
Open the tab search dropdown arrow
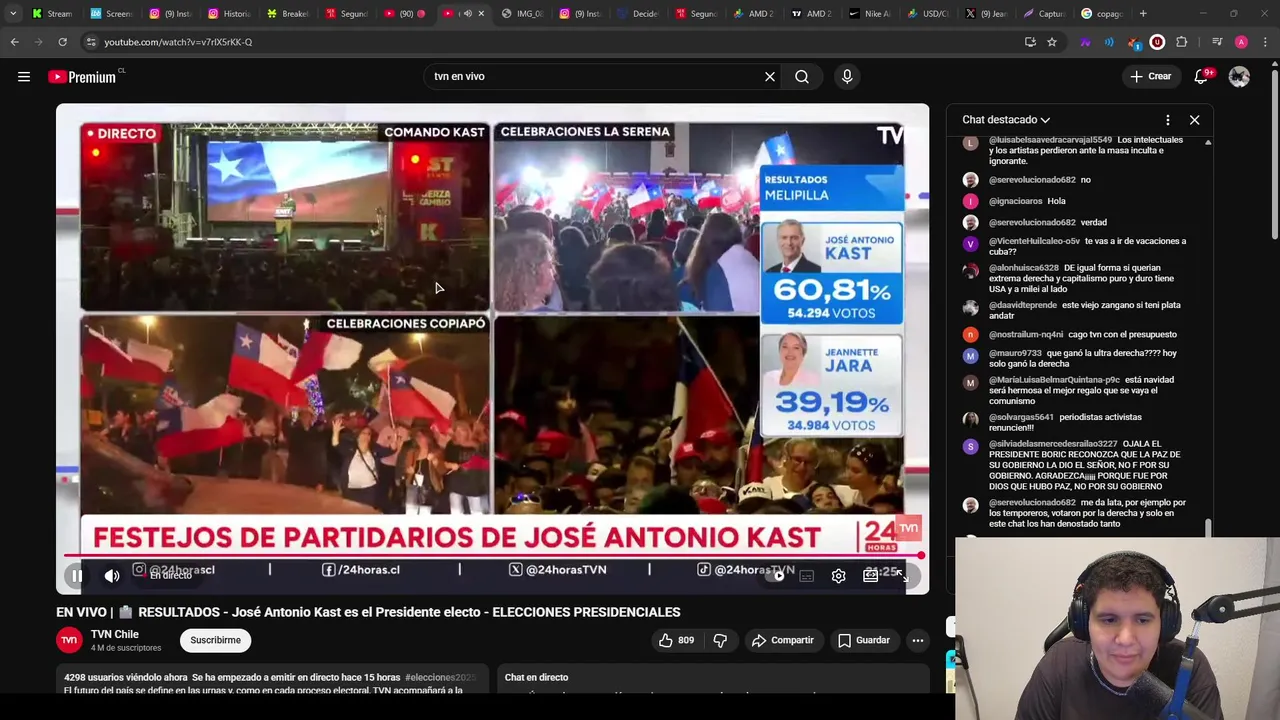13,14
